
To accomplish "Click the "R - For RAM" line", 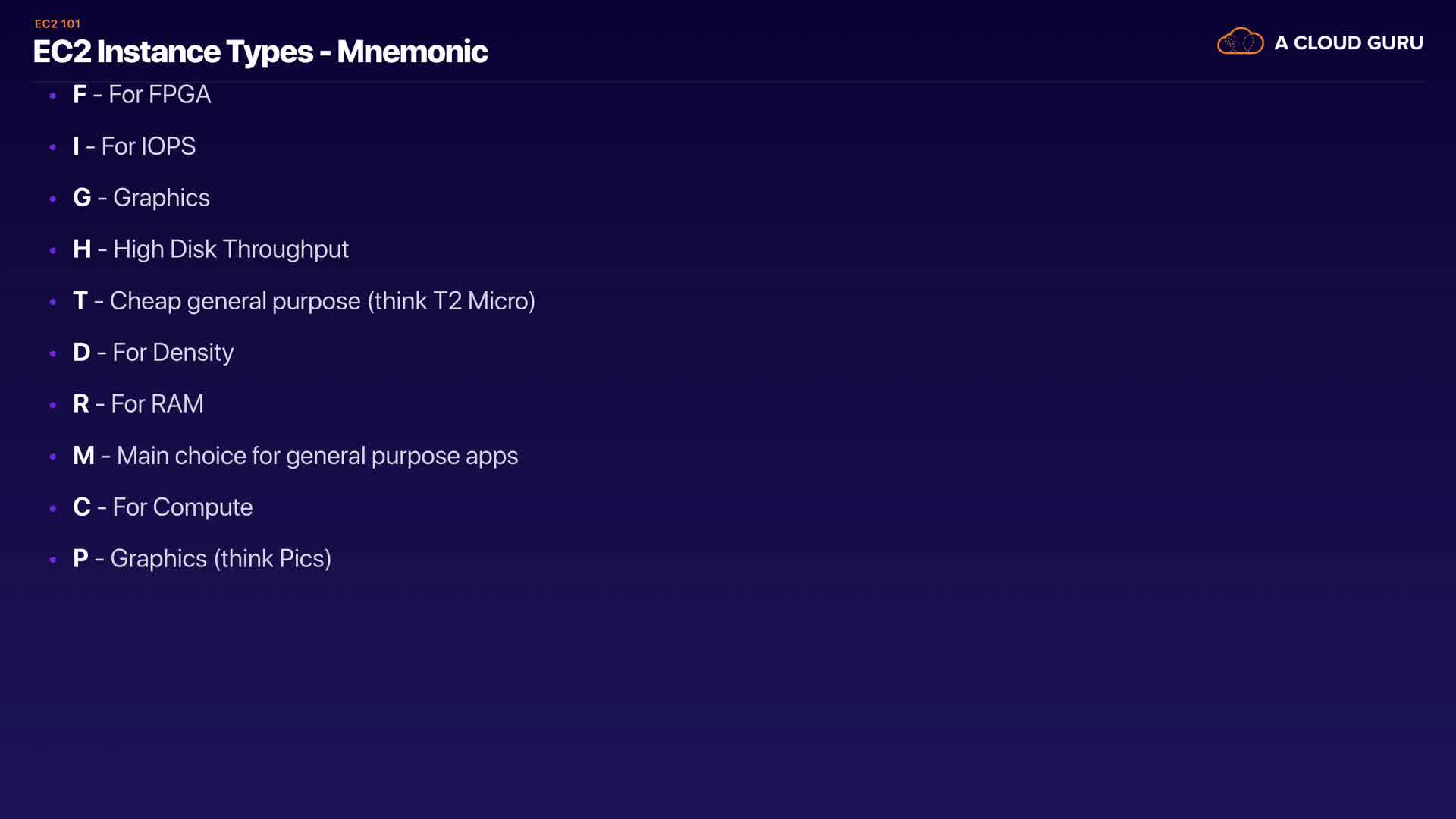I will pyautogui.click(x=138, y=404).
